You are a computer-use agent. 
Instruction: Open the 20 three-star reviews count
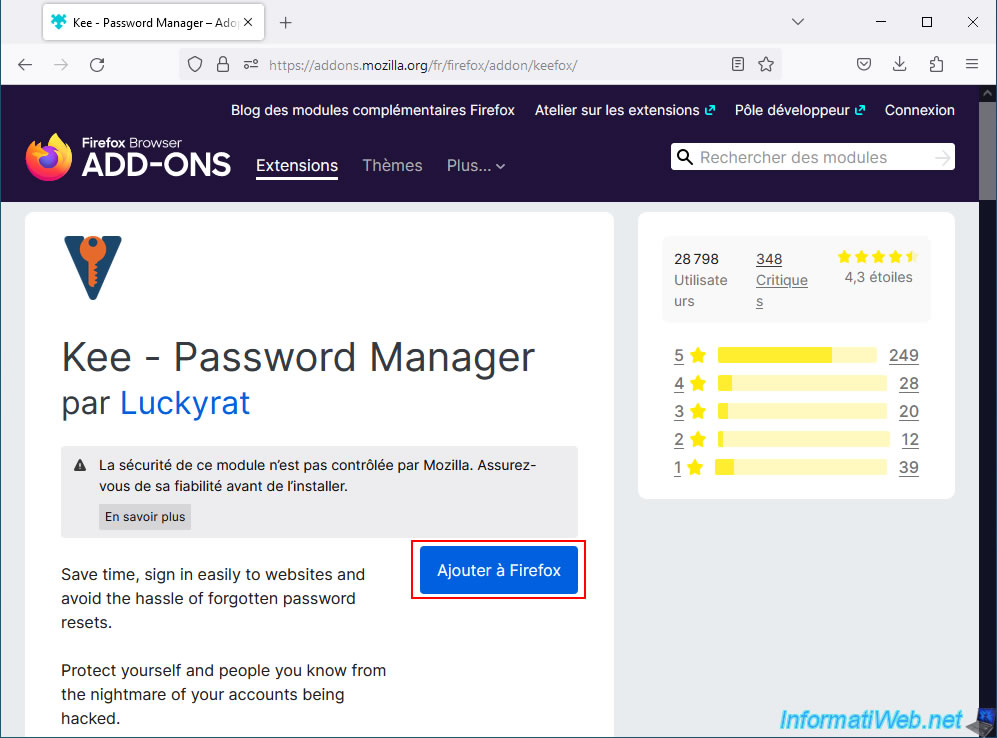click(909, 411)
